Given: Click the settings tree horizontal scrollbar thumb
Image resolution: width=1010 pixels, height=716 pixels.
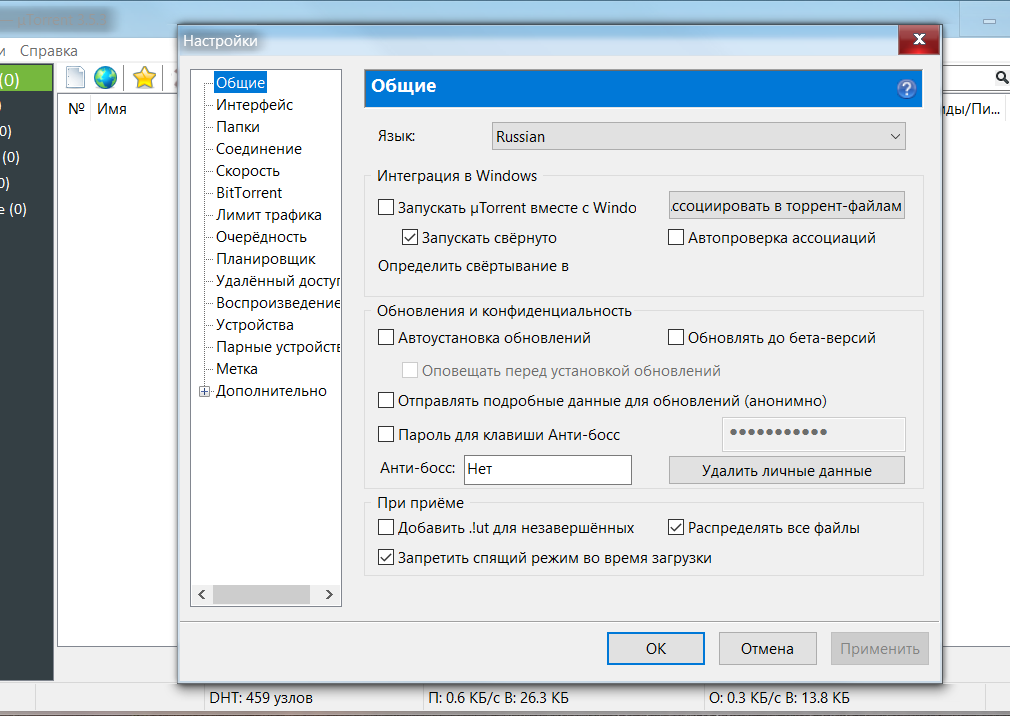Looking at the screenshot, I should click(261, 594).
